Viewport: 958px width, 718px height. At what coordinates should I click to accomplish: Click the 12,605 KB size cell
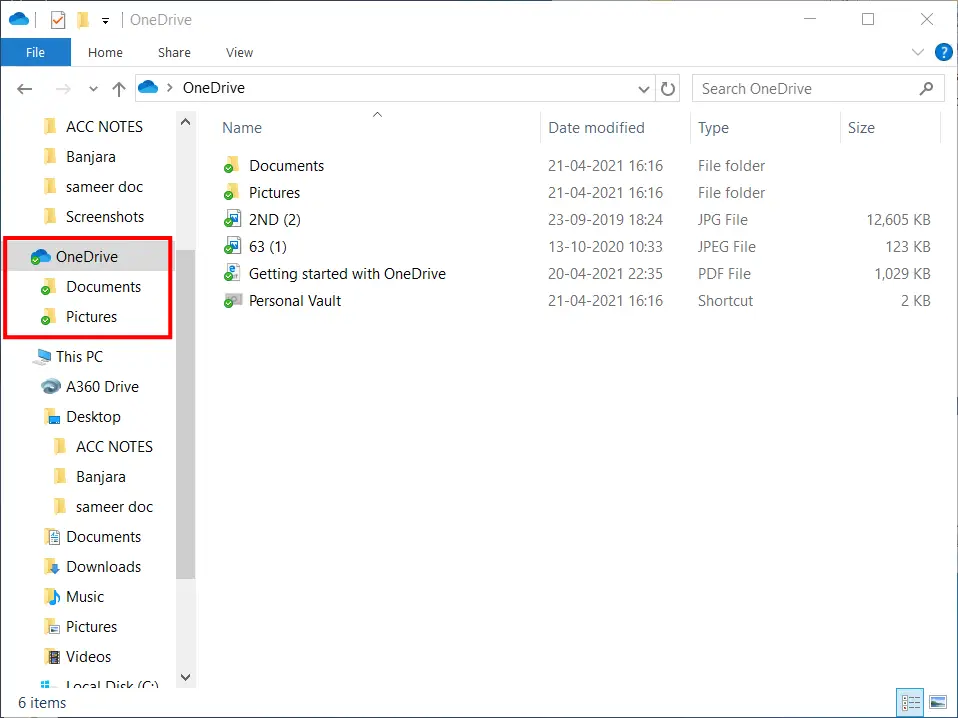(x=898, y=219)
